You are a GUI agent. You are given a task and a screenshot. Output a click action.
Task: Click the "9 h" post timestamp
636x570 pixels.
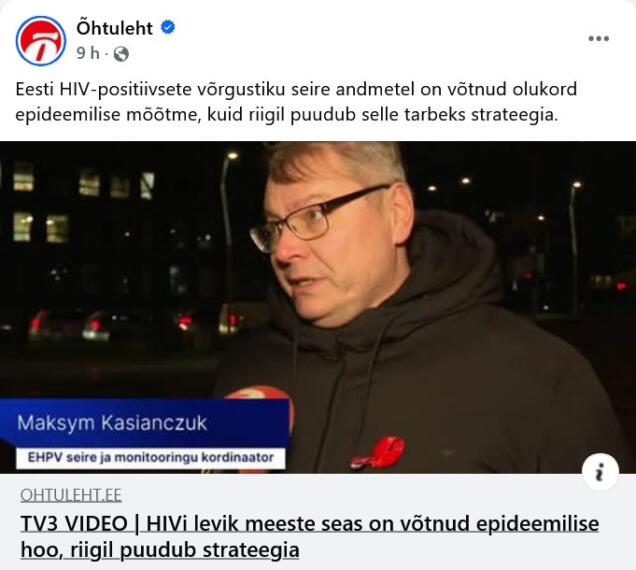click(88, 54)
